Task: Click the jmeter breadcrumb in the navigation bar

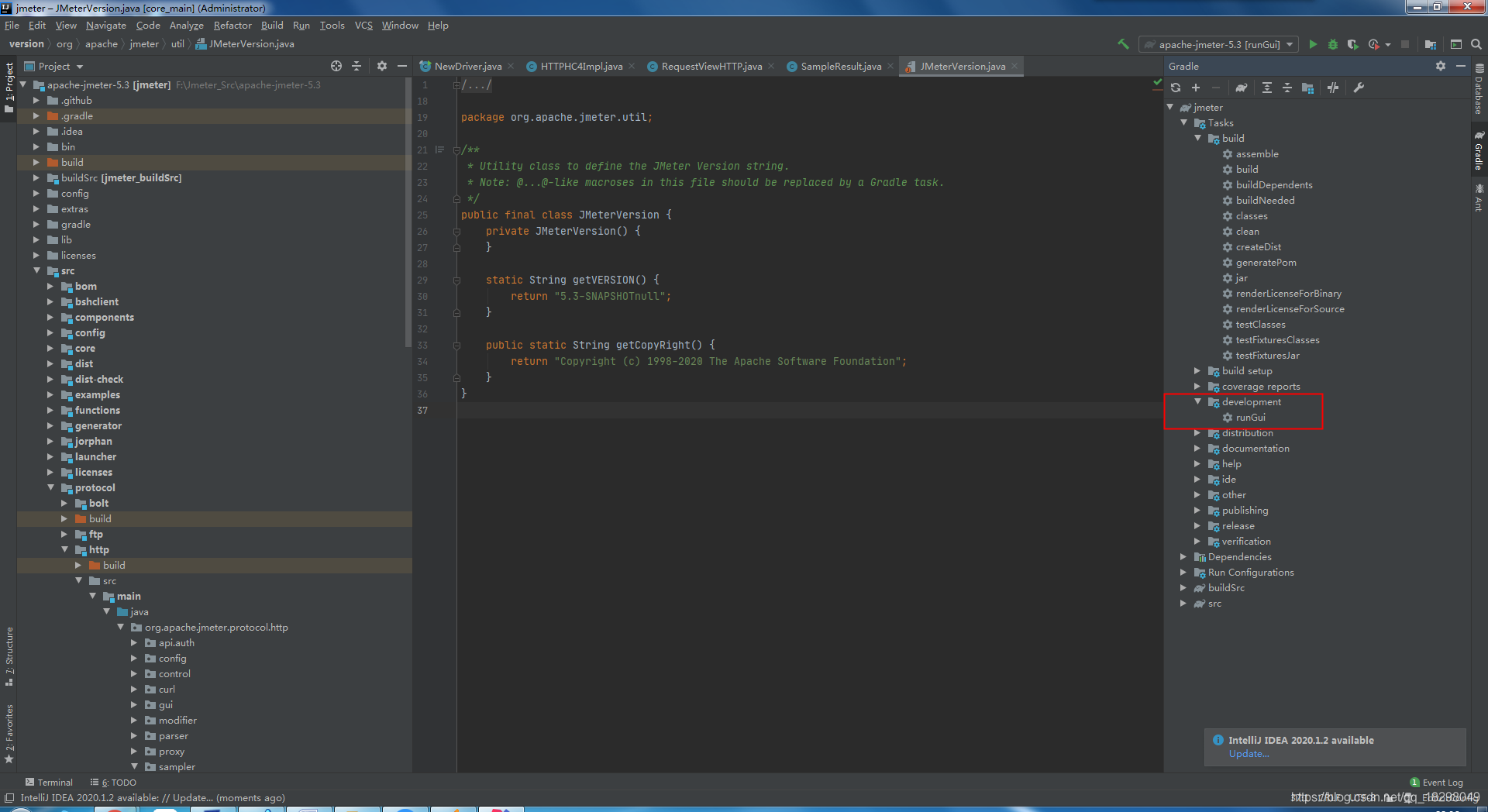Action: click(x=143, y=44)
